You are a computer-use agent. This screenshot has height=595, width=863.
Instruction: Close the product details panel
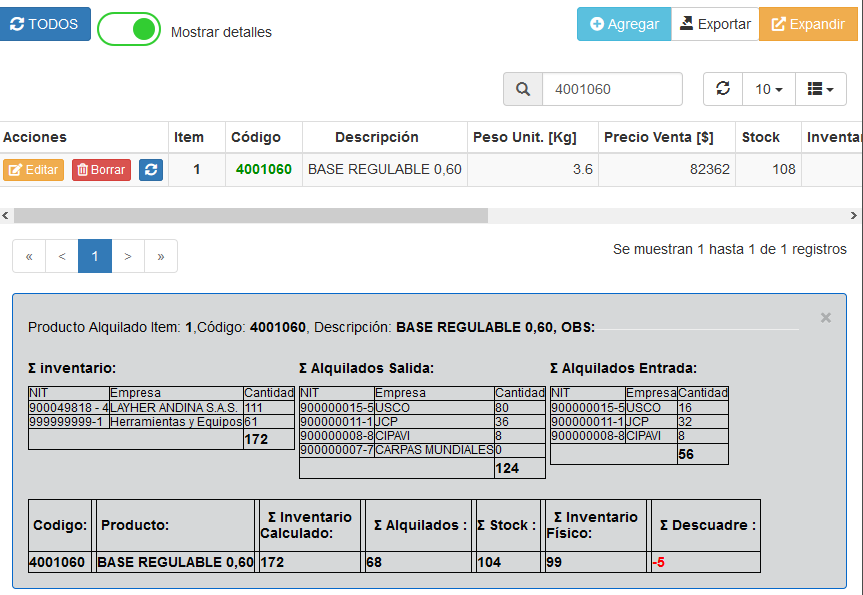click(825, 318)
